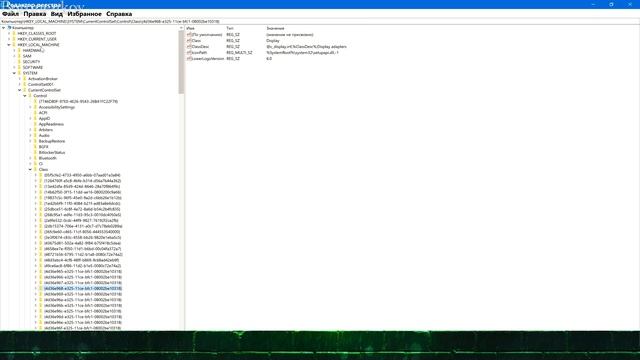Screen dimensions: 640x360
Task: Select the CI key label
Action: (41, 164)
